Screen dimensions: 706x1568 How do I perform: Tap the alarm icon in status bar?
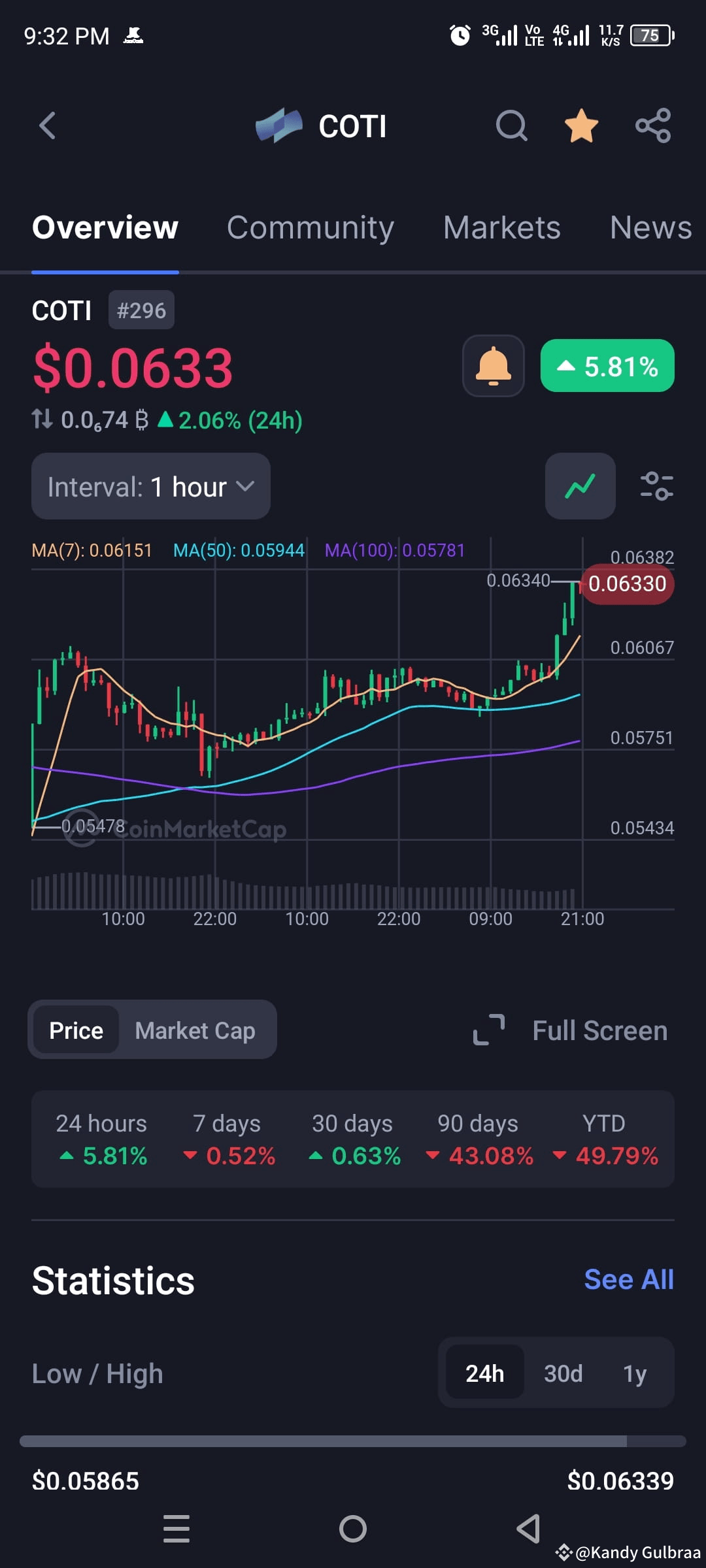click(460, 35)
